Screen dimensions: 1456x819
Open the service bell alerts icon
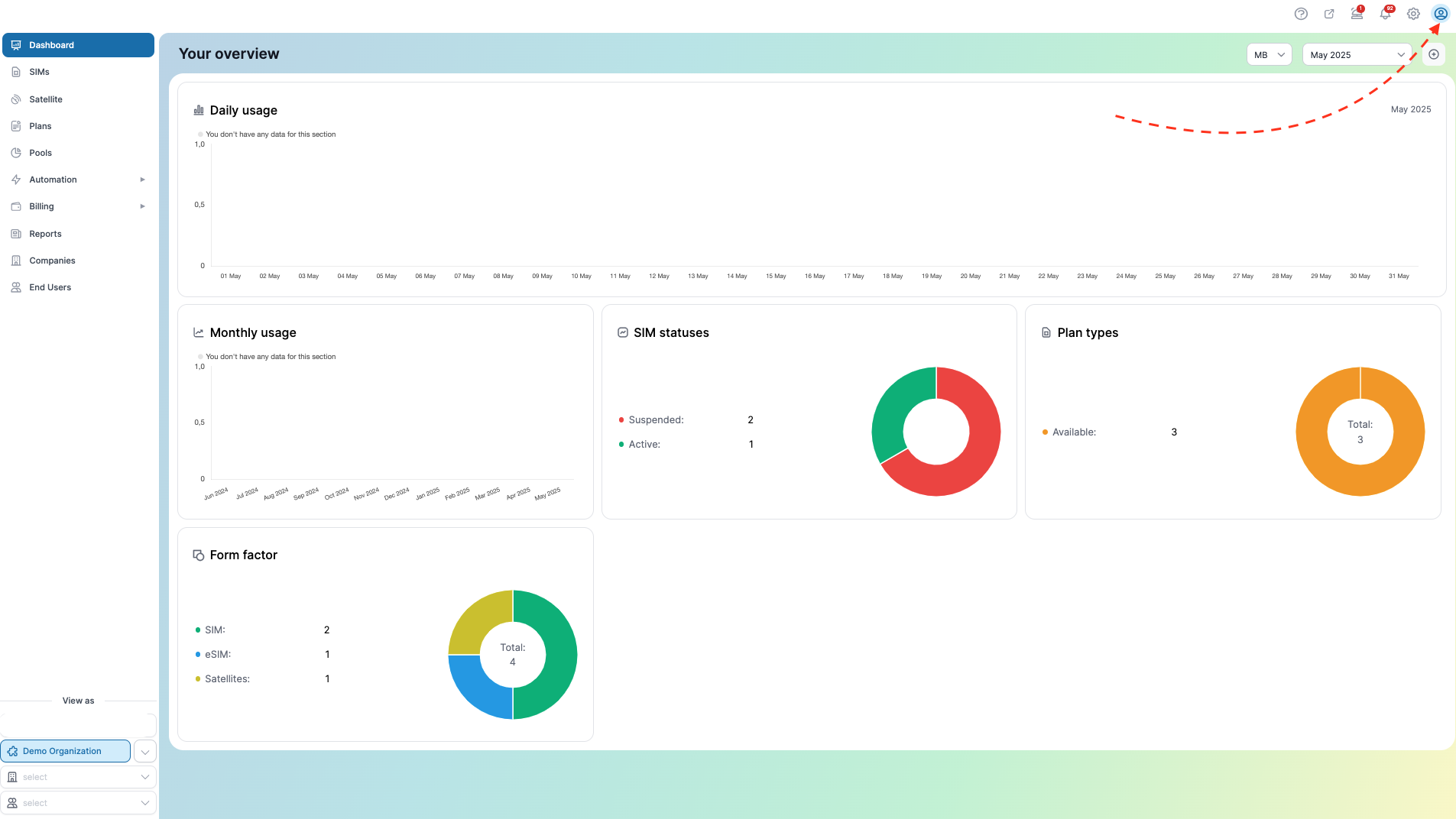click(1357, 14)
